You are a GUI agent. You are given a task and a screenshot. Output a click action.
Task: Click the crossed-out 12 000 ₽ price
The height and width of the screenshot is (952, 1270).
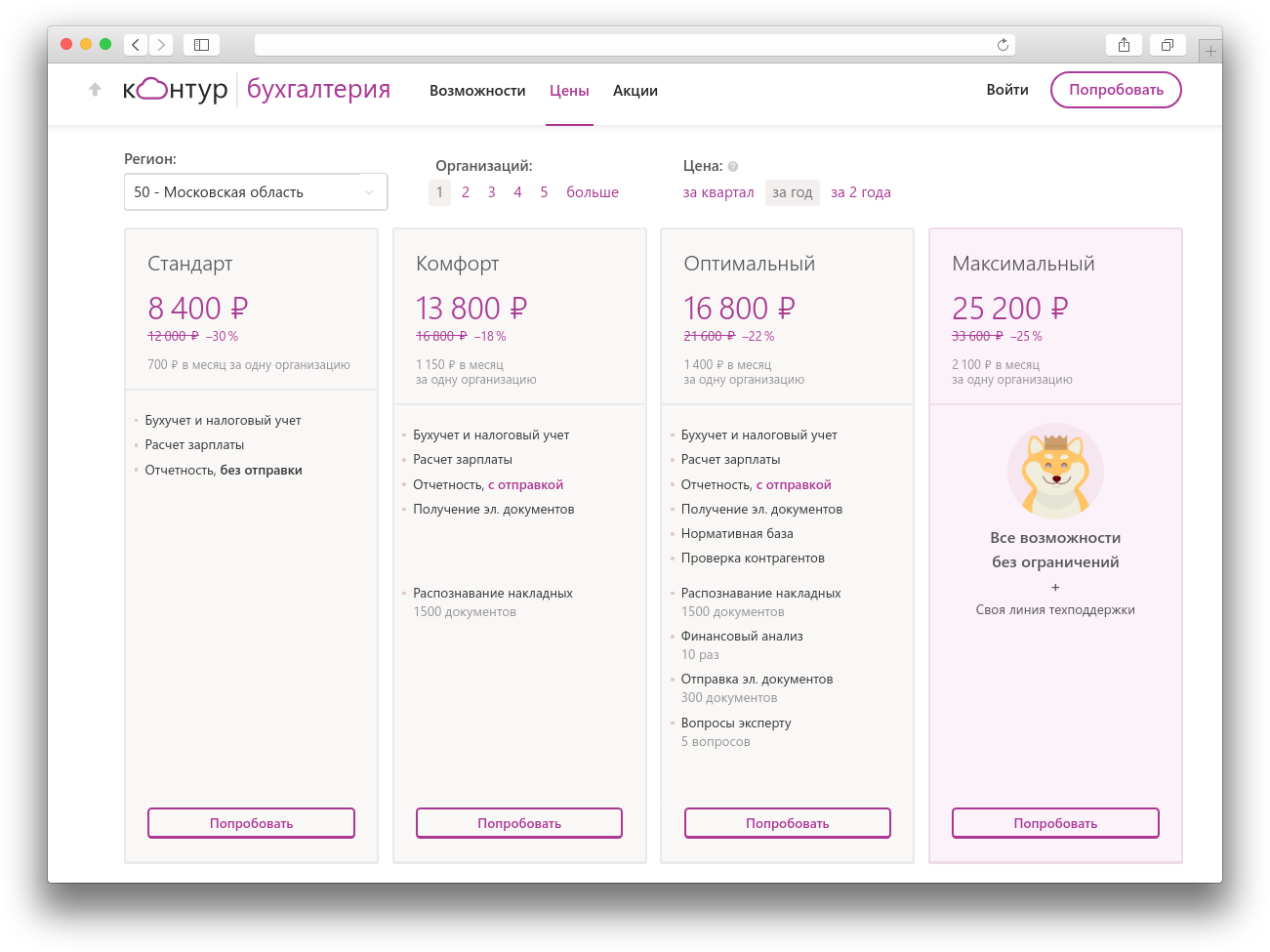point(173,336)
